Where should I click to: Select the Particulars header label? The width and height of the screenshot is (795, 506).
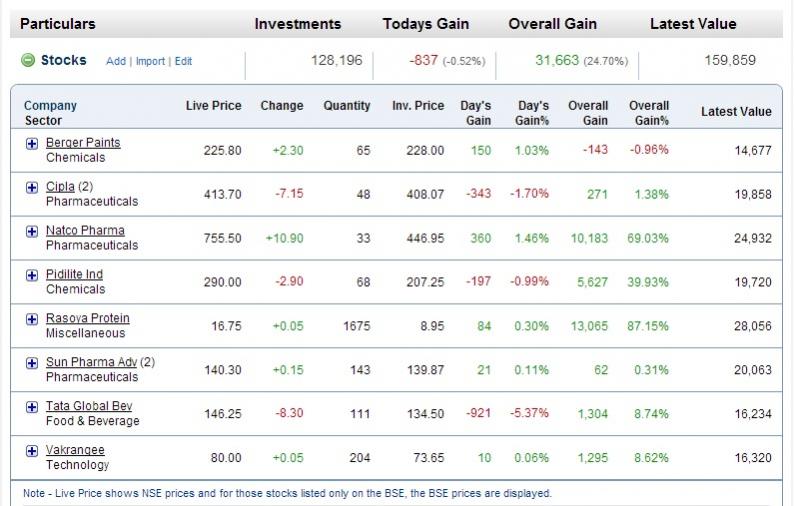pyautogui.click(x=58, y=24)
